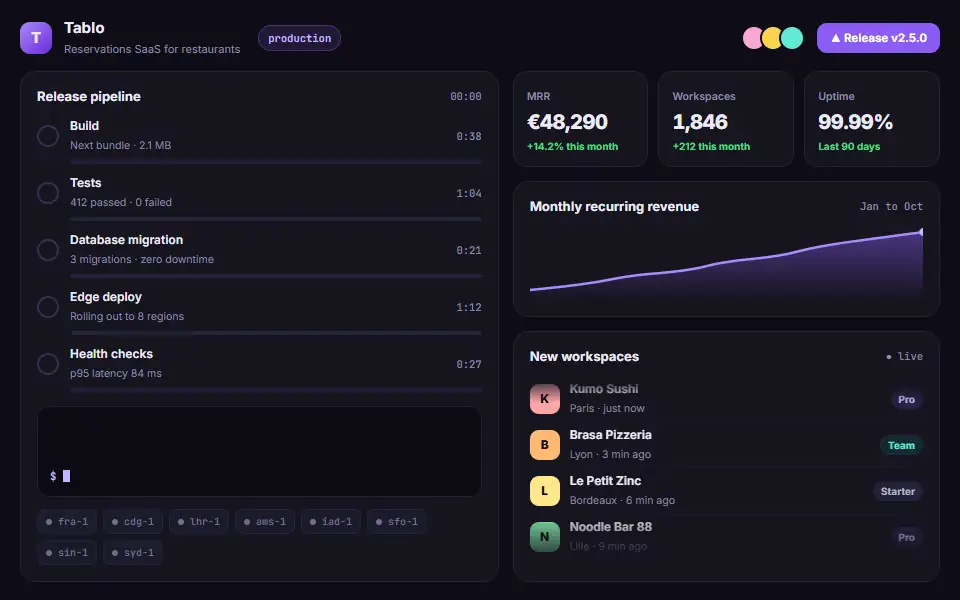The image size is (960, 600).
Task: Open the yellow team member avatar
Action: point(772,38)
